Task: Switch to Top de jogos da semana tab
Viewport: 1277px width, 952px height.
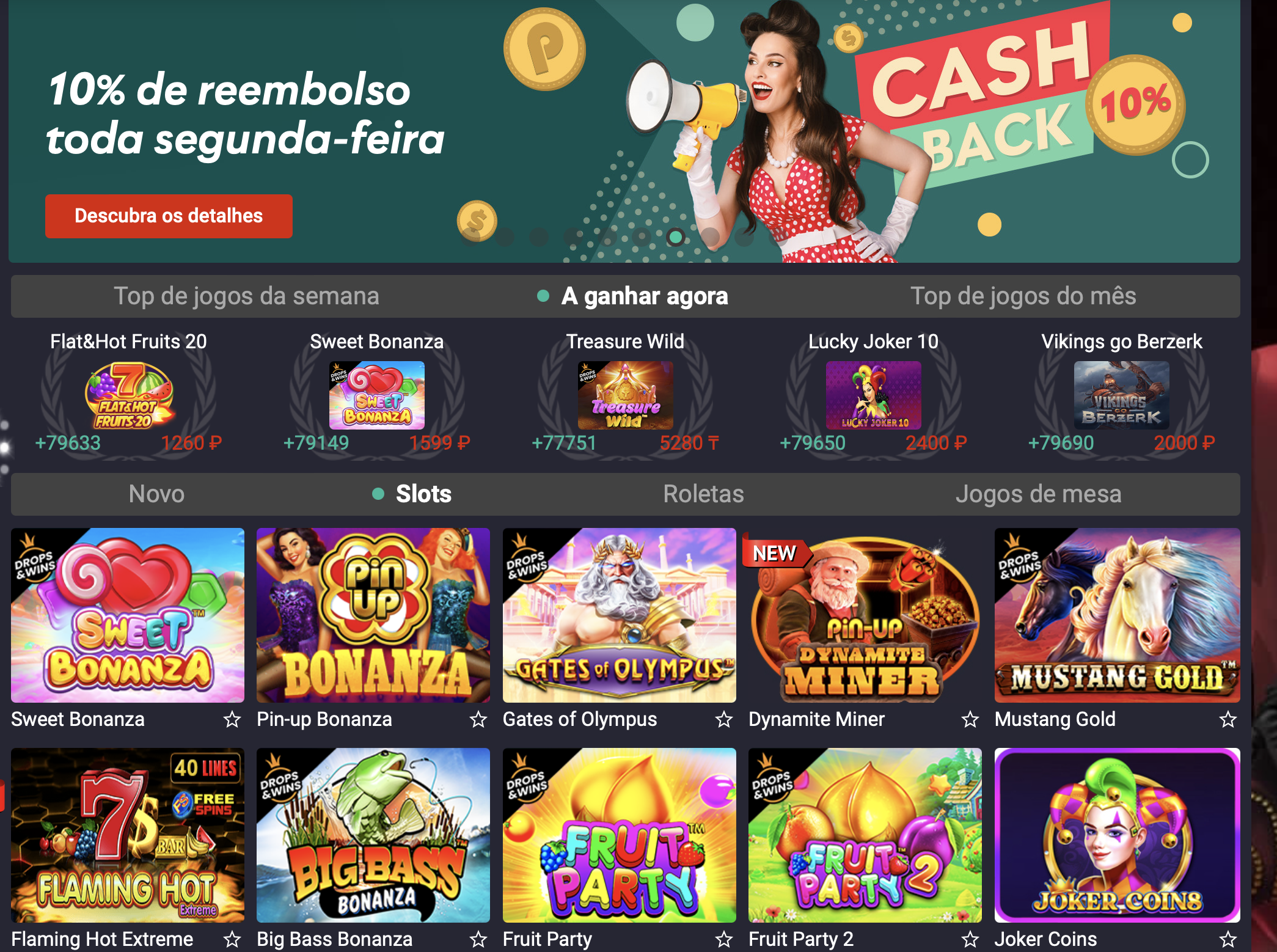Action: pyautogui.click(x=246, y=296)
